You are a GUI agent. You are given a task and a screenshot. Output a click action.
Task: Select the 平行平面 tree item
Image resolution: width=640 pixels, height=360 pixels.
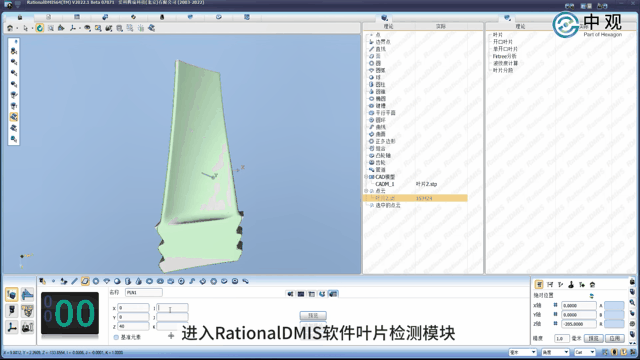(385, 113)
